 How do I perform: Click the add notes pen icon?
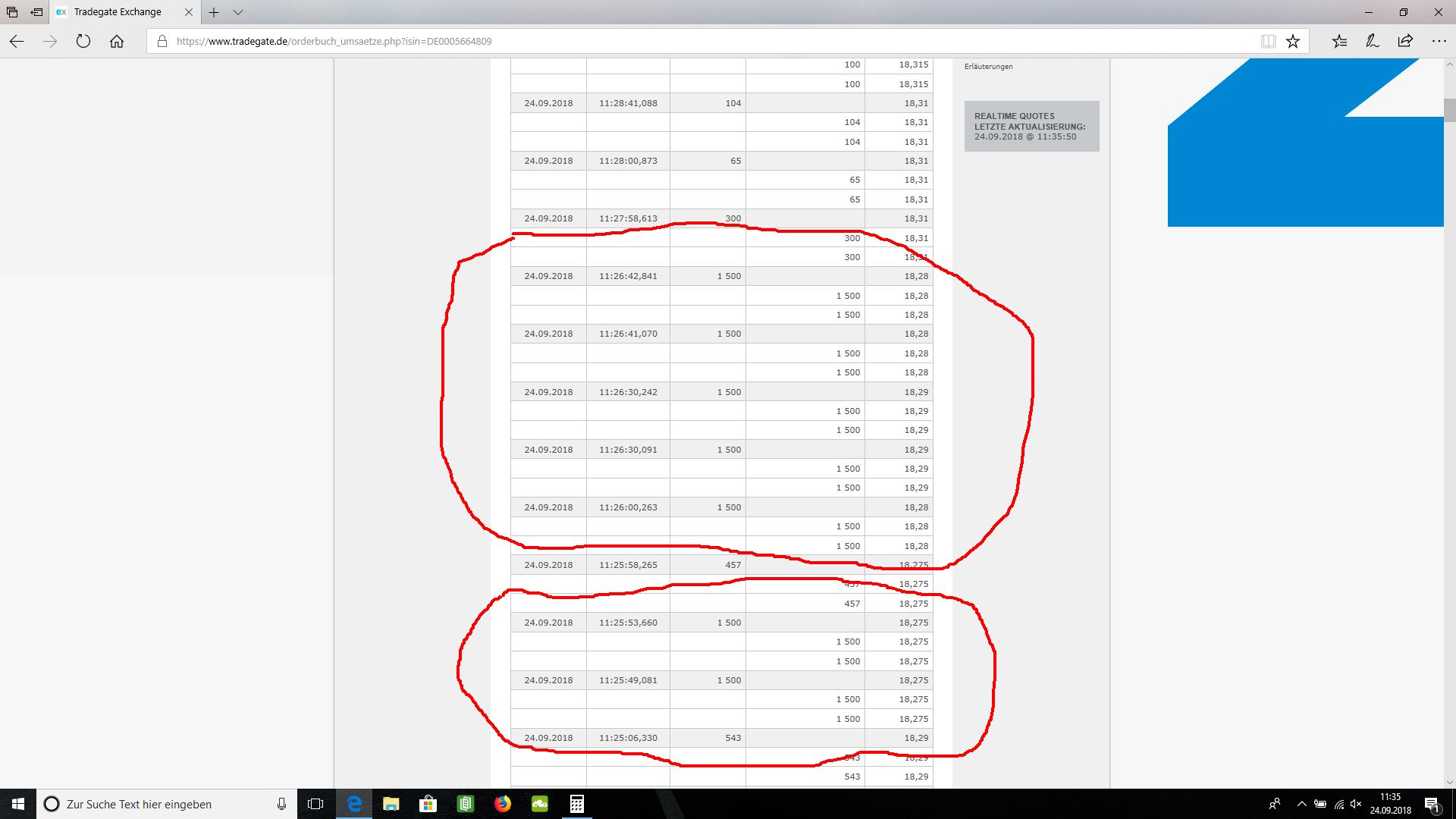1373,42
